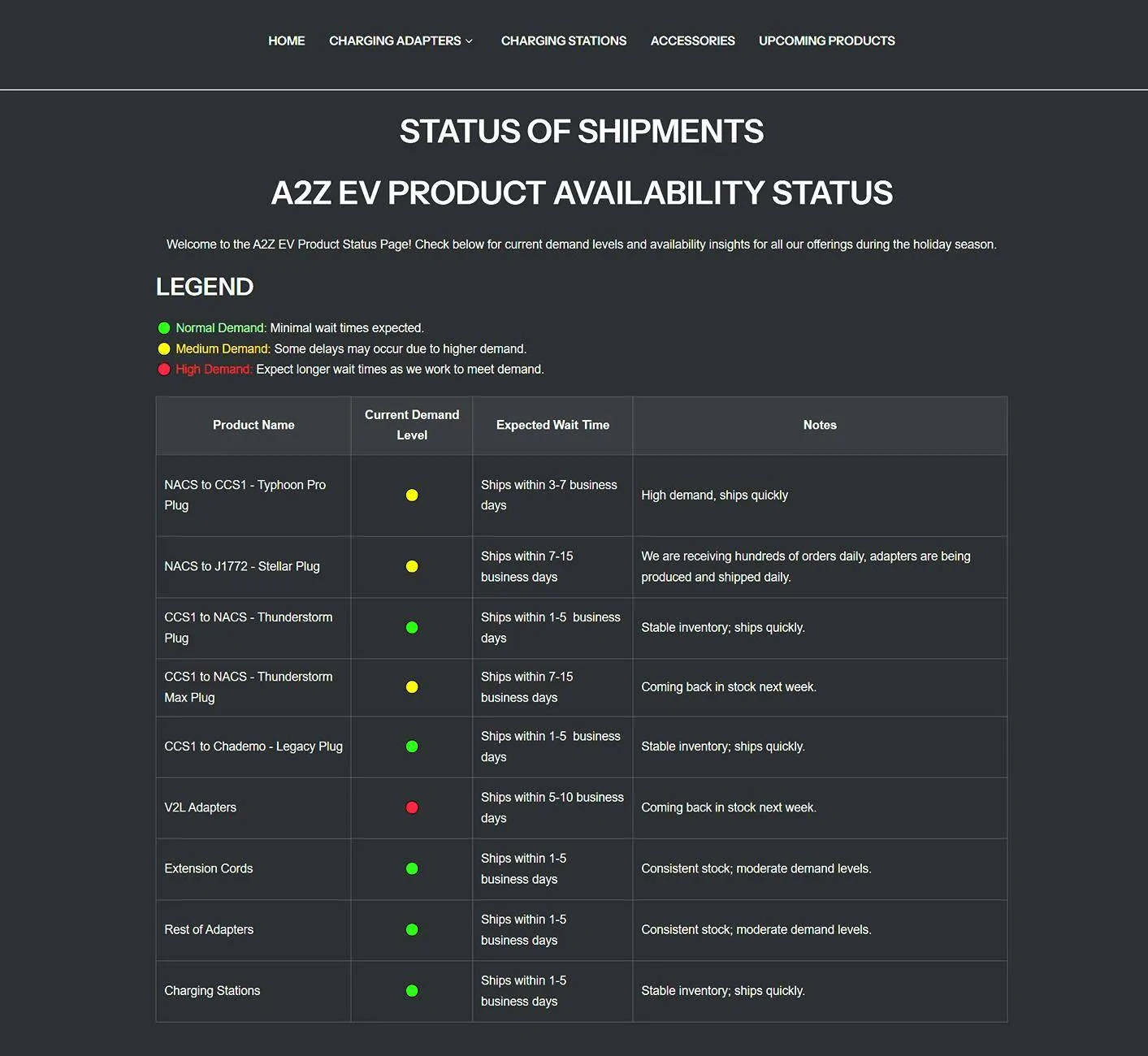The width and height of the screenshot is (1148, 1056).
Task: Click the red High Demand legend dot
Action: (x=164, y=370)
